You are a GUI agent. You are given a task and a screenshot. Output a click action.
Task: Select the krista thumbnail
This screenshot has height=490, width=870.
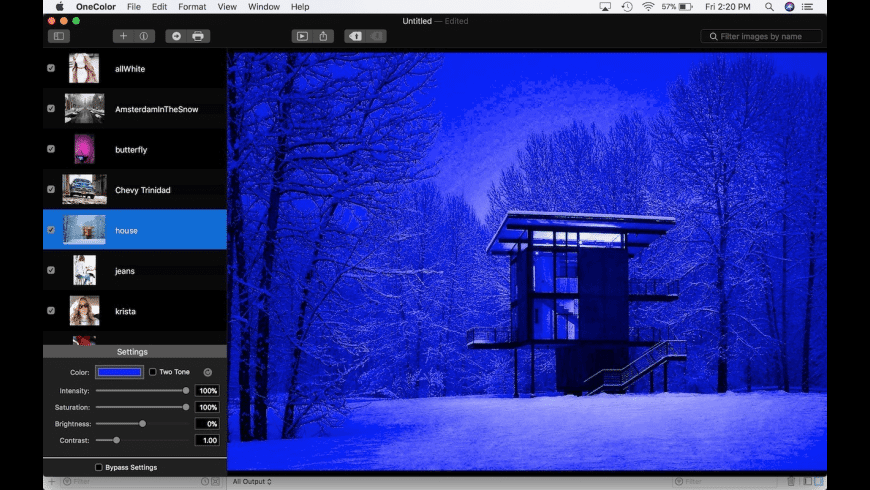pos(84,311)
